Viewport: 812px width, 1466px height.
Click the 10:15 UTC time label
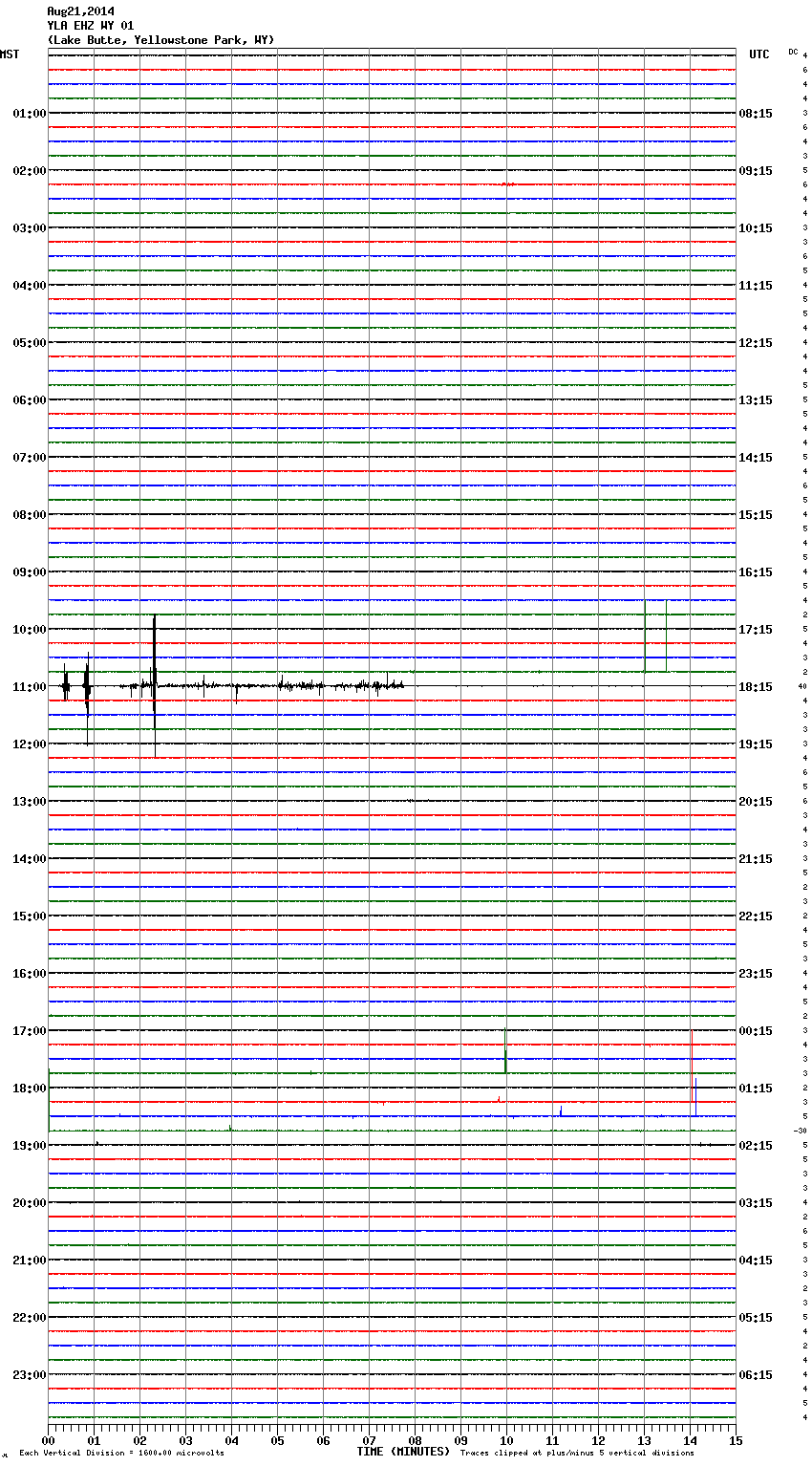point(756,228)
